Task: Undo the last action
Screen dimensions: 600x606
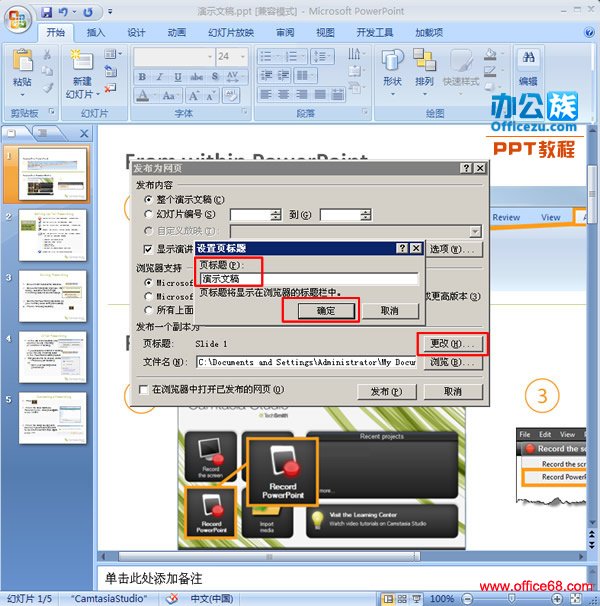Action: pyautogui.click(x=63, y=12)
